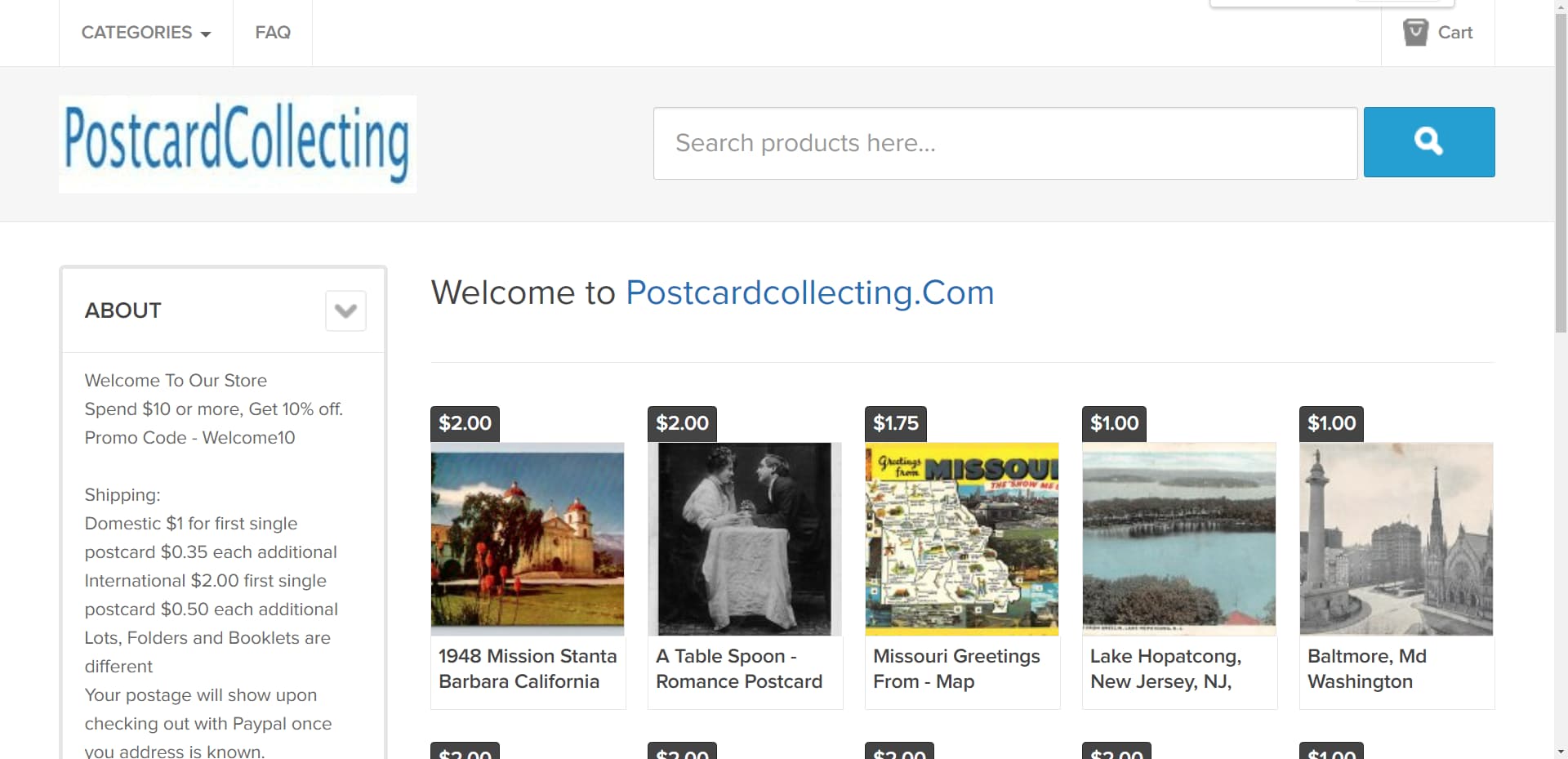
Task: Open the Baltimore Washington monument postcard image
Action: coord(1396,539)
